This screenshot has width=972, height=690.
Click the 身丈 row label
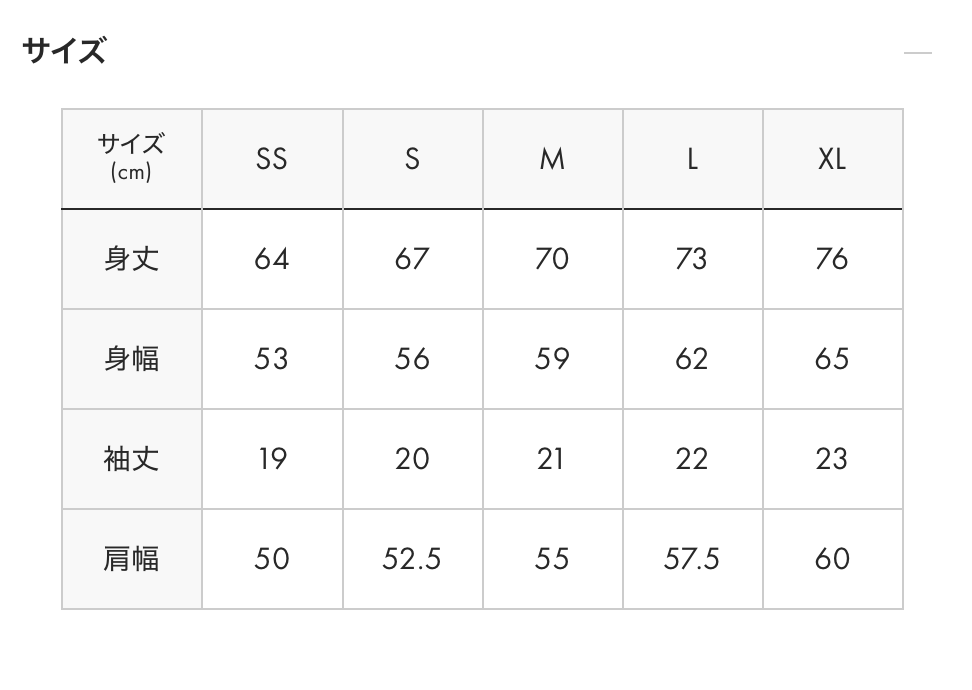click(131, 259)
